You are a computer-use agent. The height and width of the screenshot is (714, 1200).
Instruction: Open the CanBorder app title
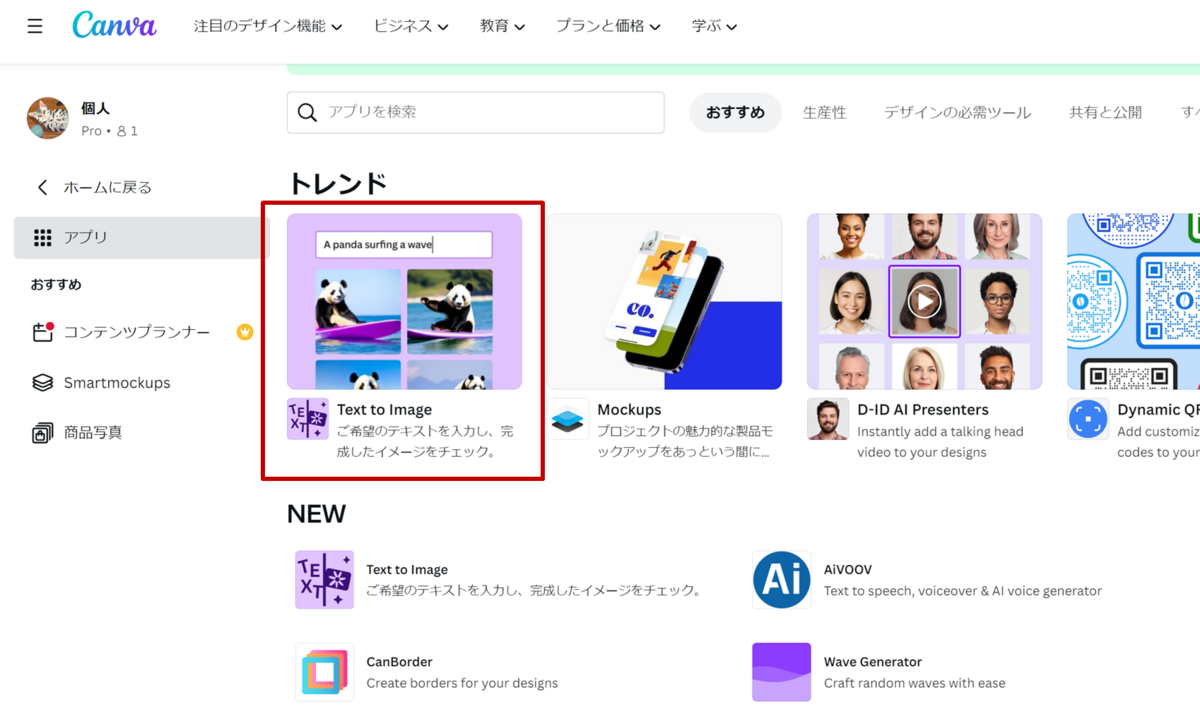pos(399,662)
